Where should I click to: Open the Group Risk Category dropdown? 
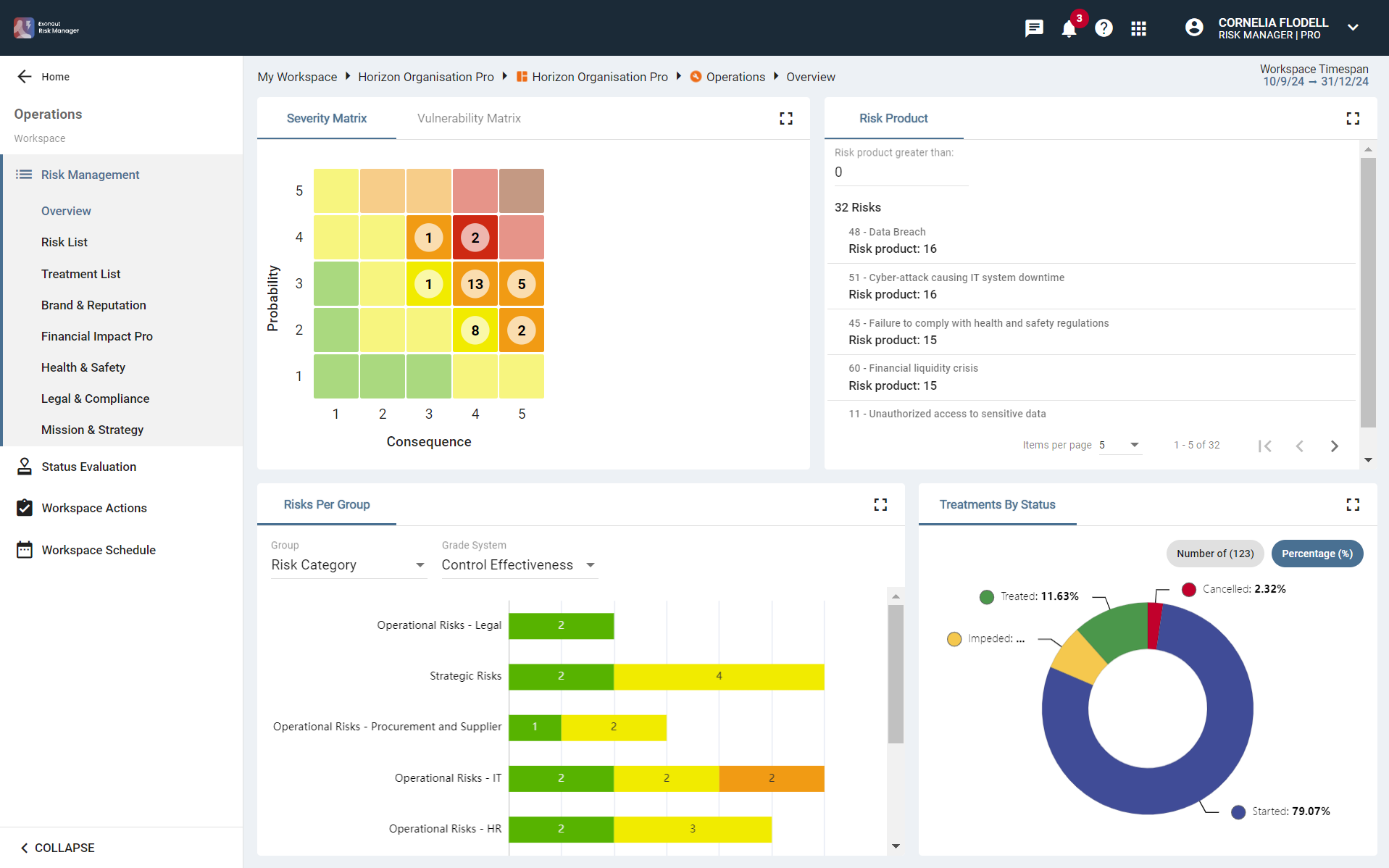tap(348, 565)
